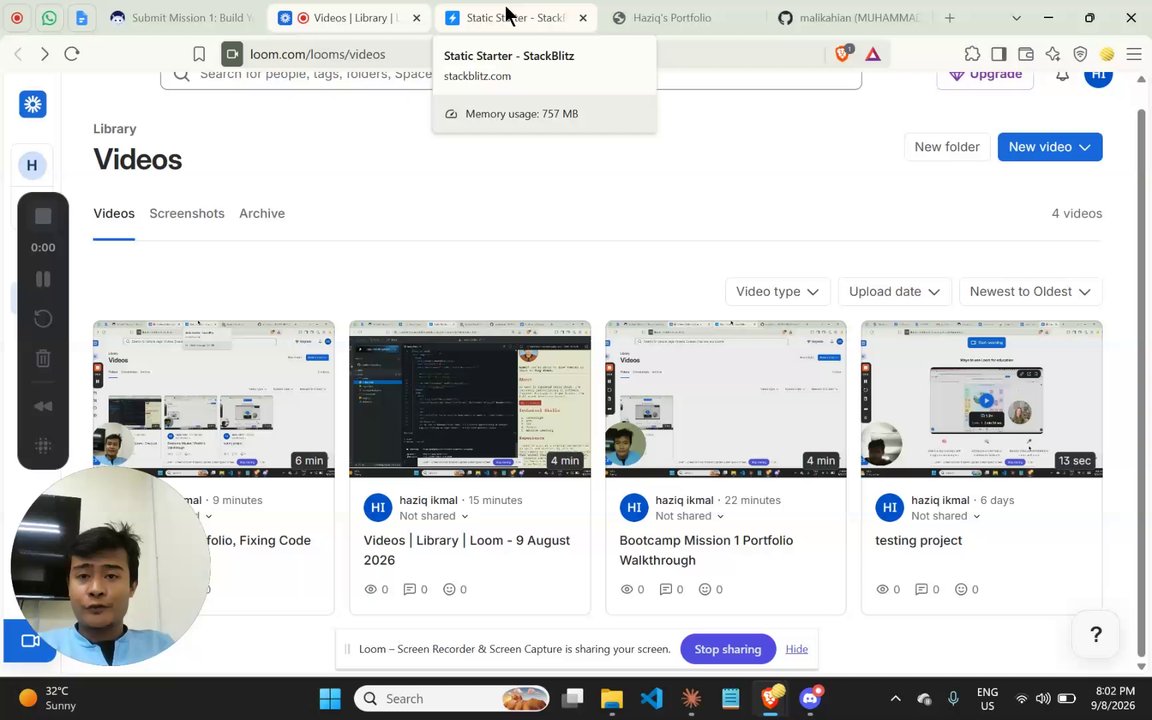Expand Not shared on the 15 minutes video
Image resolution: width=1152 pixels, height=720 pixels.
[x=433, y=516]
